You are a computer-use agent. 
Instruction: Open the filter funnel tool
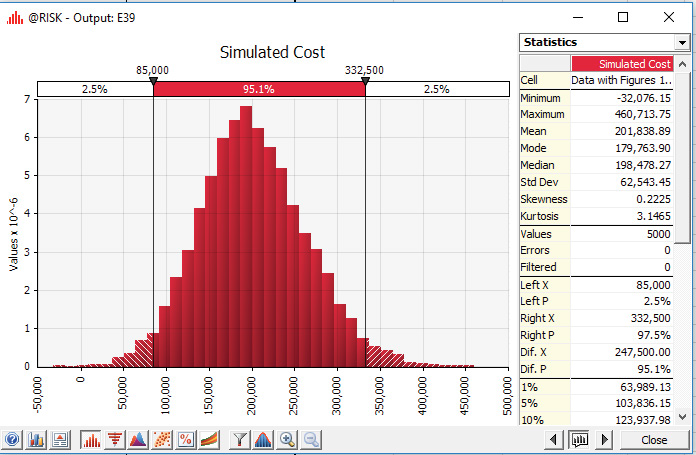click(x=240, y=440)
